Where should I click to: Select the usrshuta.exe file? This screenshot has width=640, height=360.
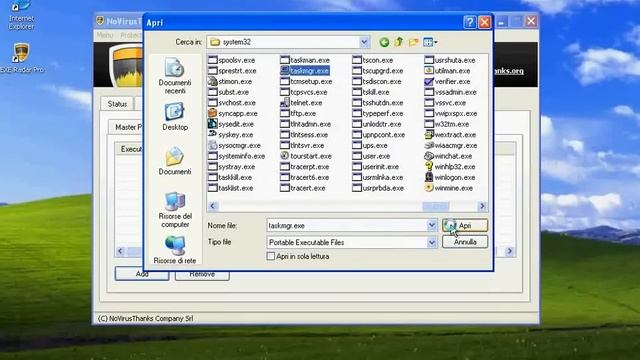450,60
